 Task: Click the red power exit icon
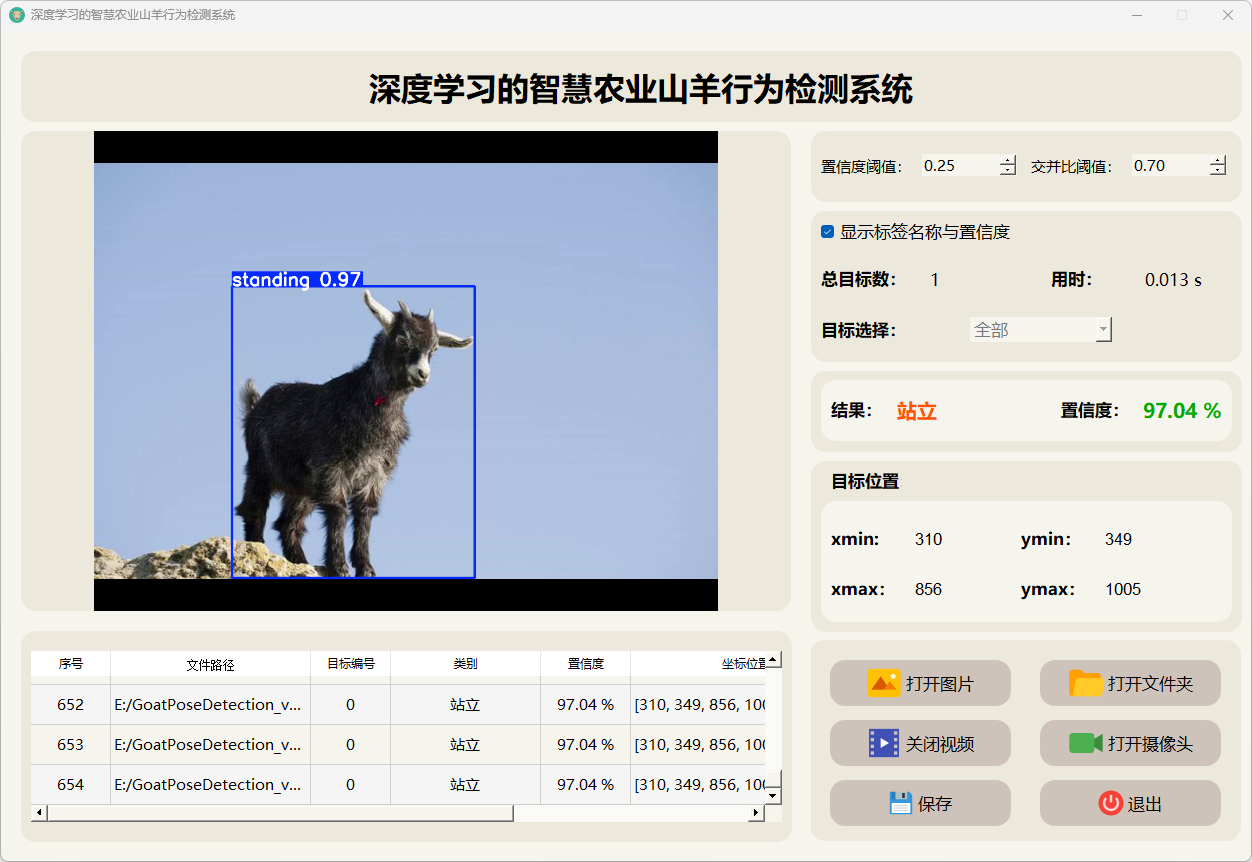(x=1110, y=803)
